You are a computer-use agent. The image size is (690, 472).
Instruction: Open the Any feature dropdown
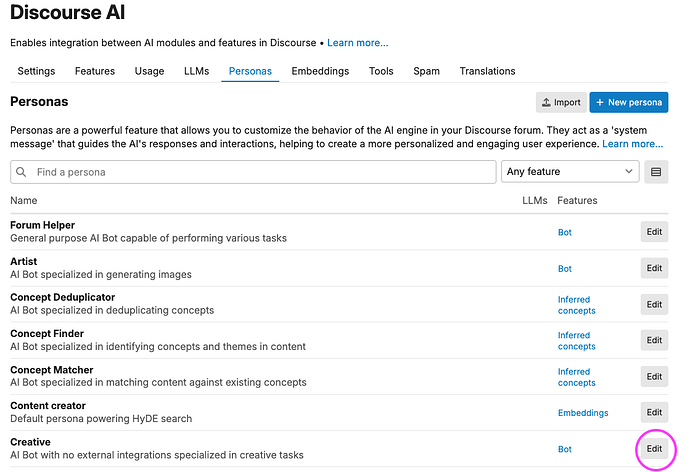pos(570,172)
